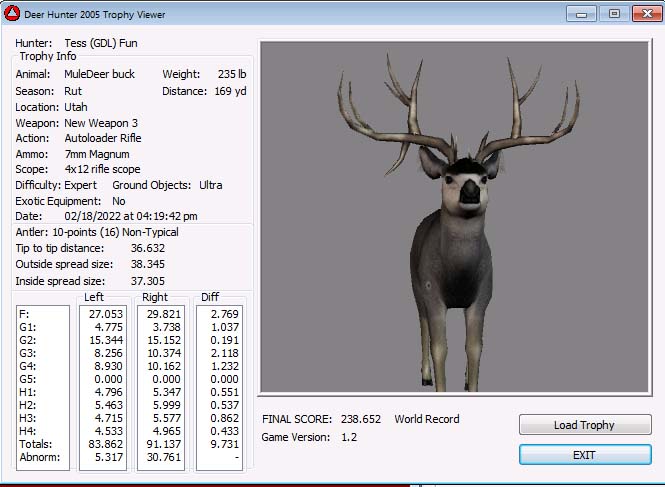Image resolution: width=665 pixels, height=487 pixels.
Task: Select the Right antler measurements list
Action: (x=161, y=387)
